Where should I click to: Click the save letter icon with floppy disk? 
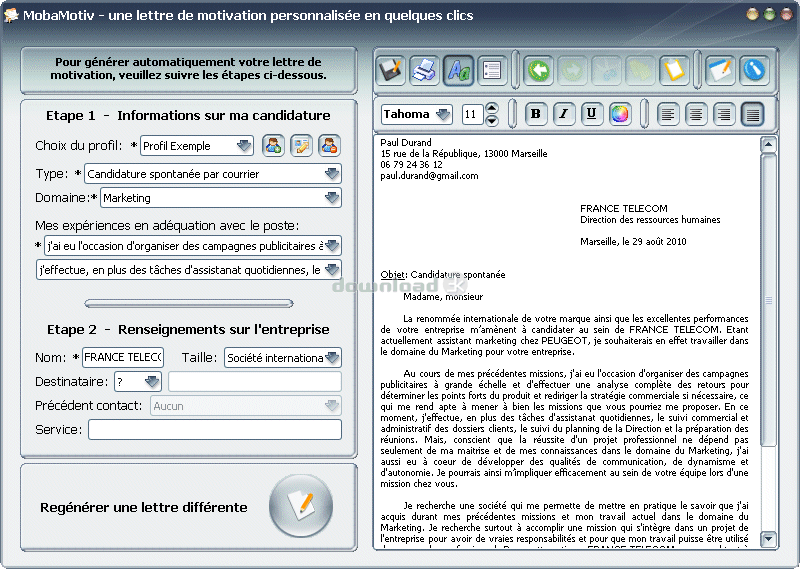click(391, 70)
